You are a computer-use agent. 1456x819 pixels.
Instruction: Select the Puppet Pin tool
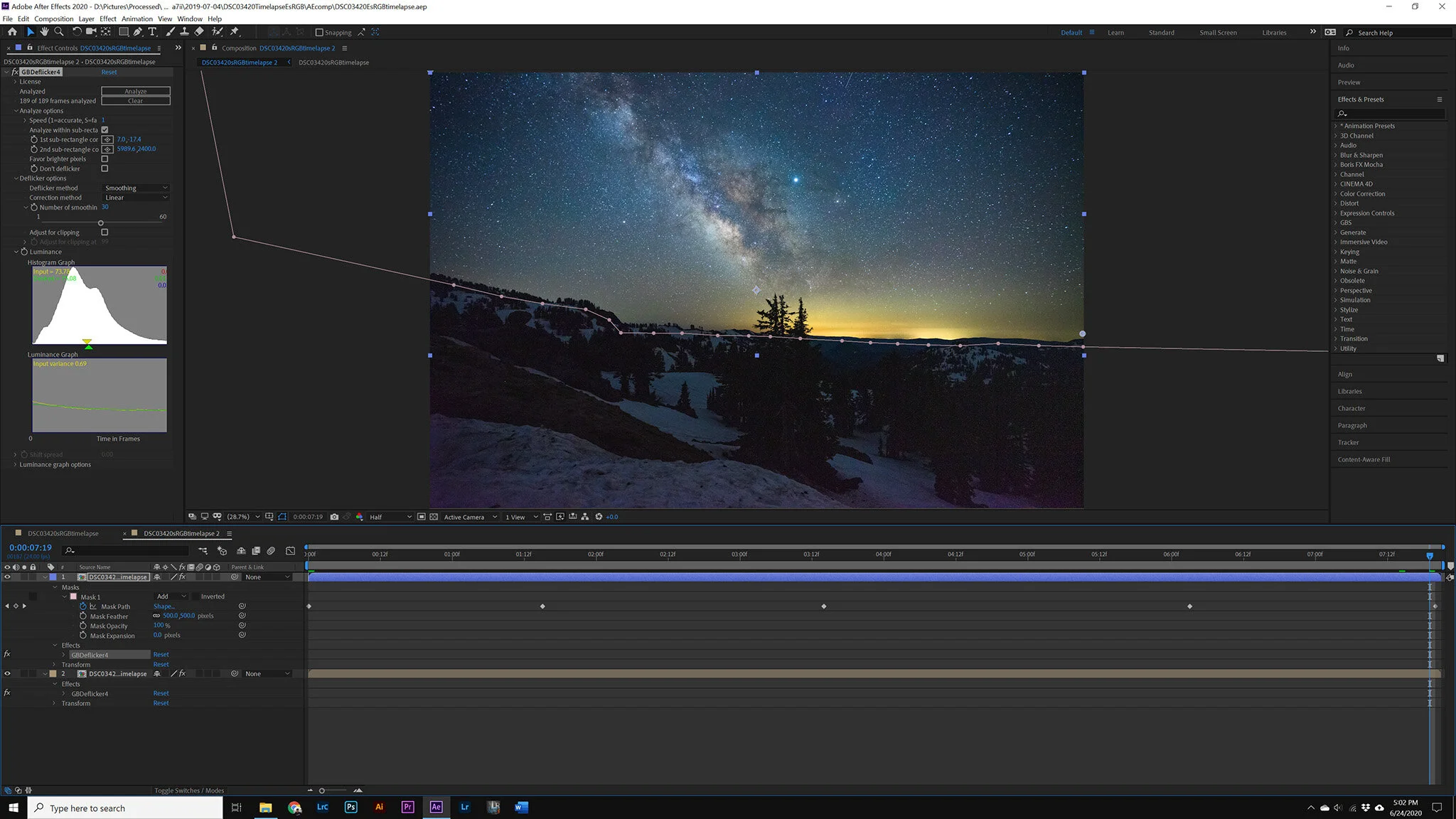(235, 32)
